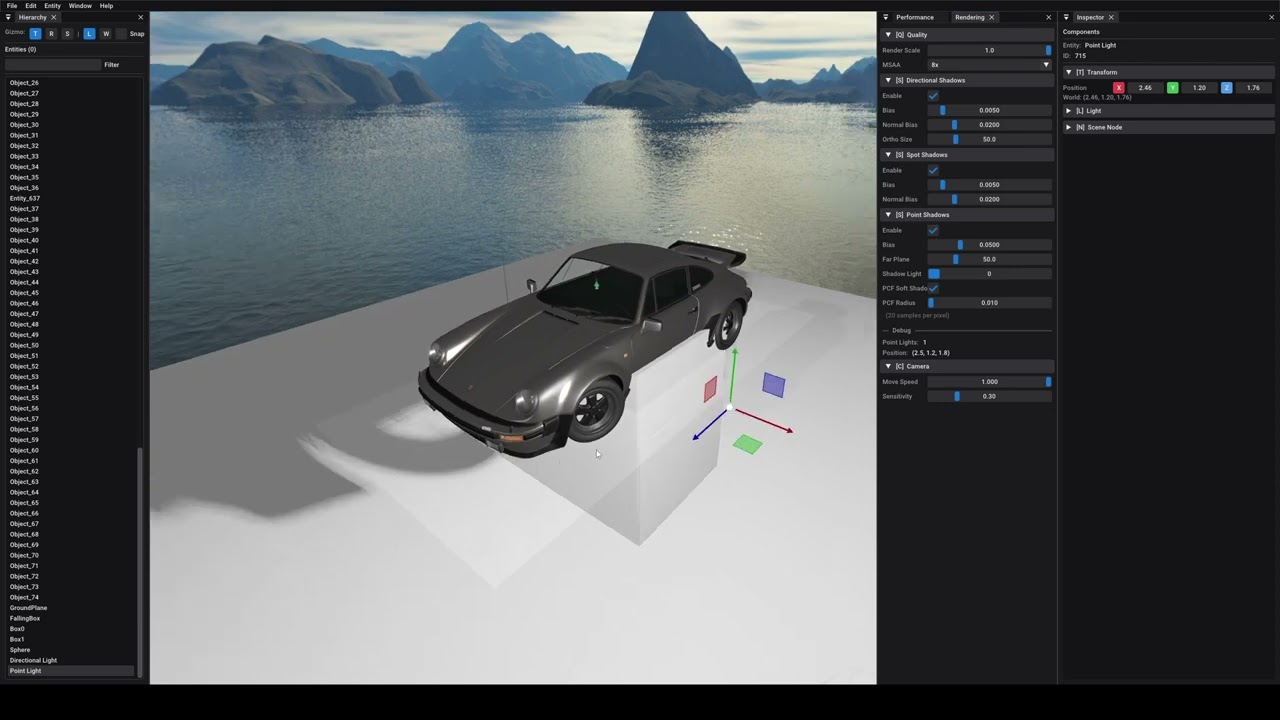
Task: Select Directional Light in the hierarchy
Action: coord(70,660)
